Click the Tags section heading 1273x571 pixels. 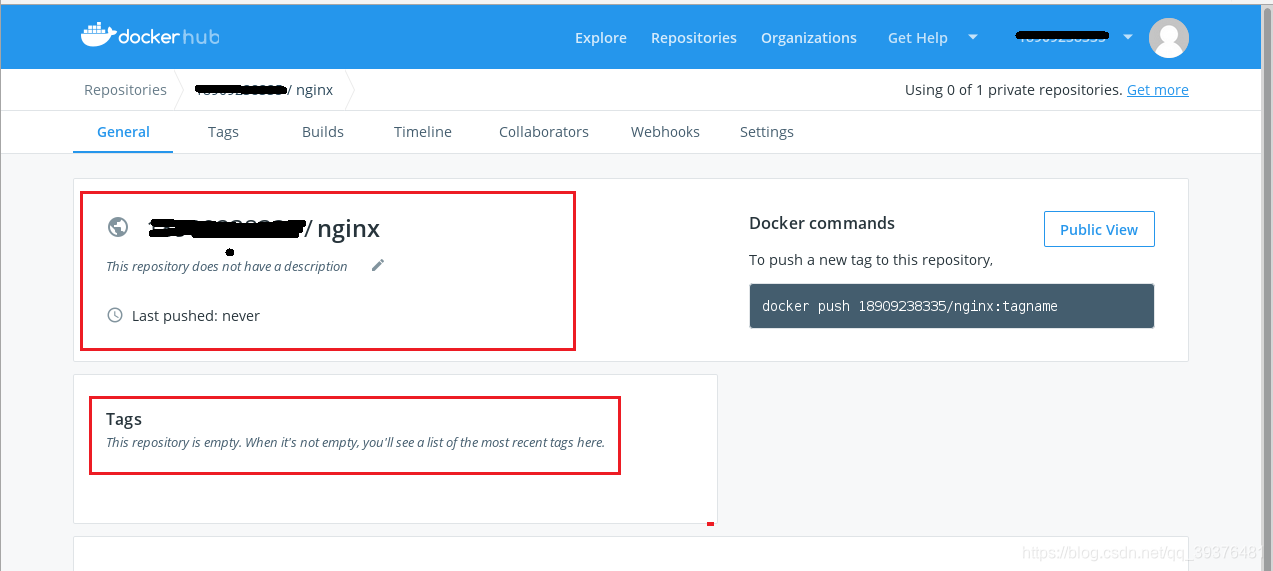point(124,419)
